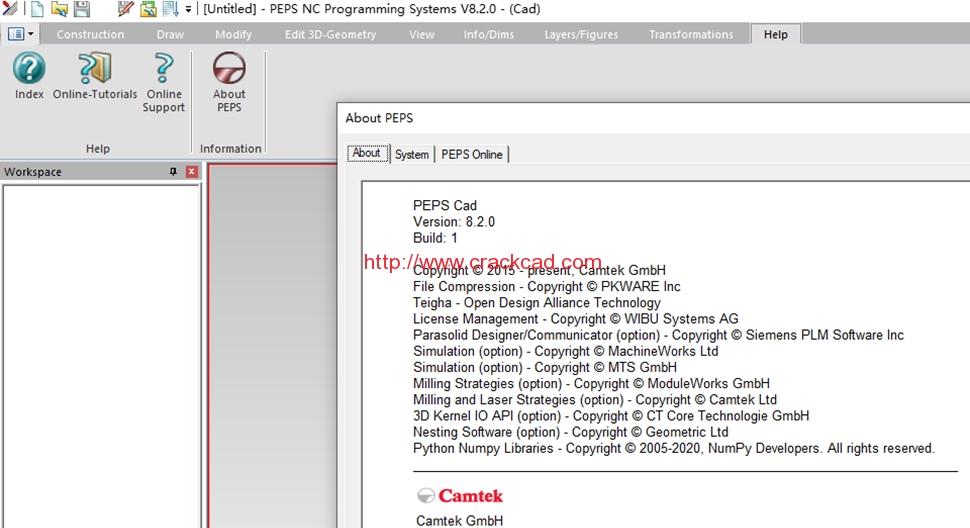The height and width of the screenshot is (528, 970).
Task: Click the 'PEPS Cad' heading text
Action: coord(445,205)
